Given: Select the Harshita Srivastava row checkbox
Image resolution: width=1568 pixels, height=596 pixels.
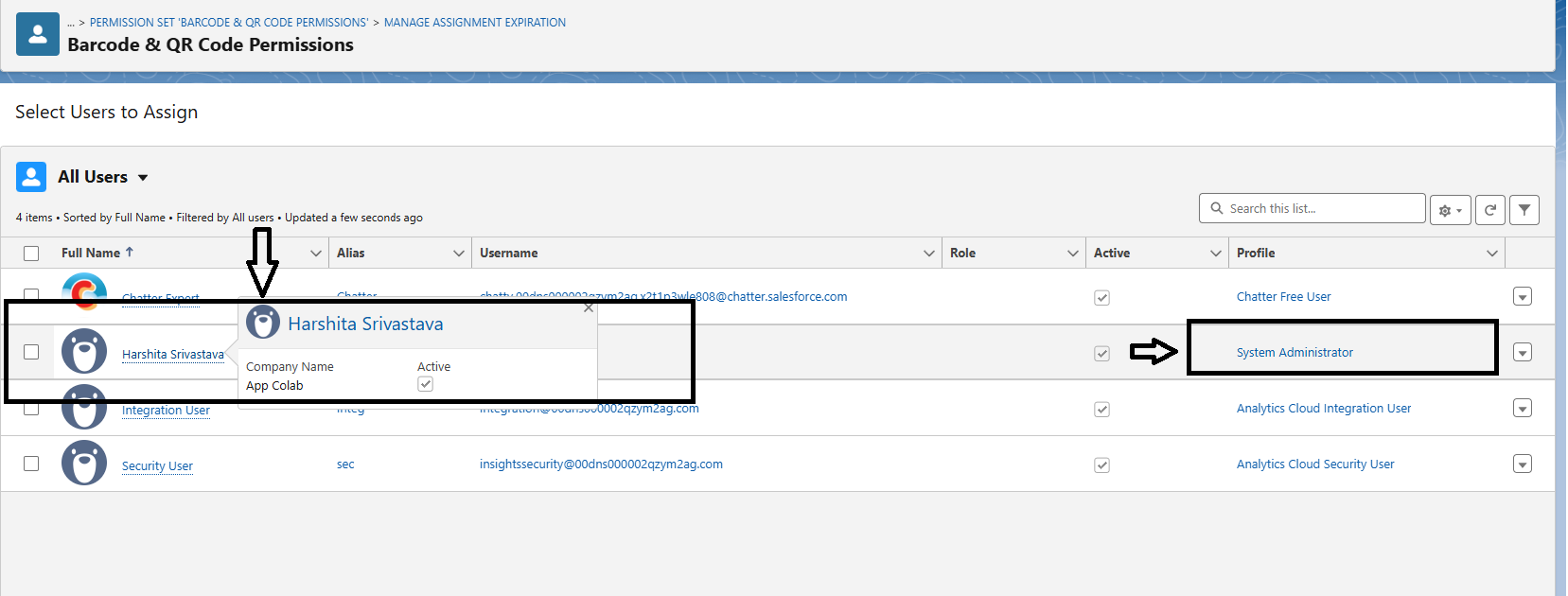Looking at the screenshot, I should [x=31, y=352].
